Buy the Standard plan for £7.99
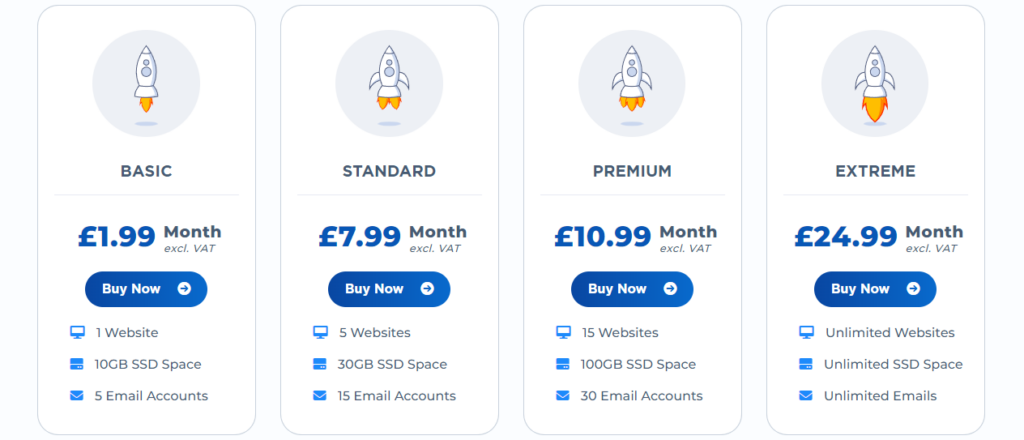This screenshot has height=440, width=1024. (x=389, y=289)
